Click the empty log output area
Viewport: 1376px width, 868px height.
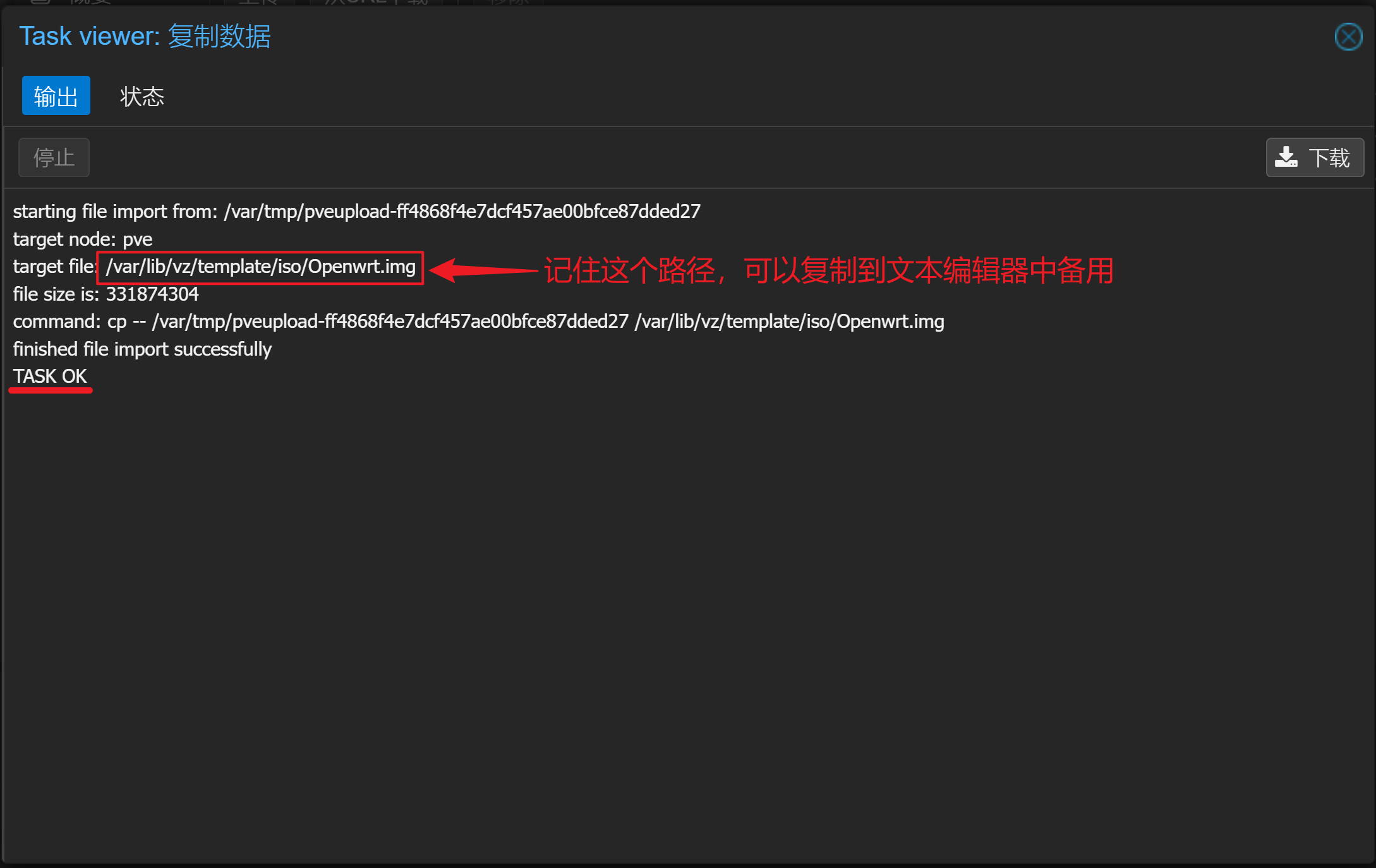point(689,619)
